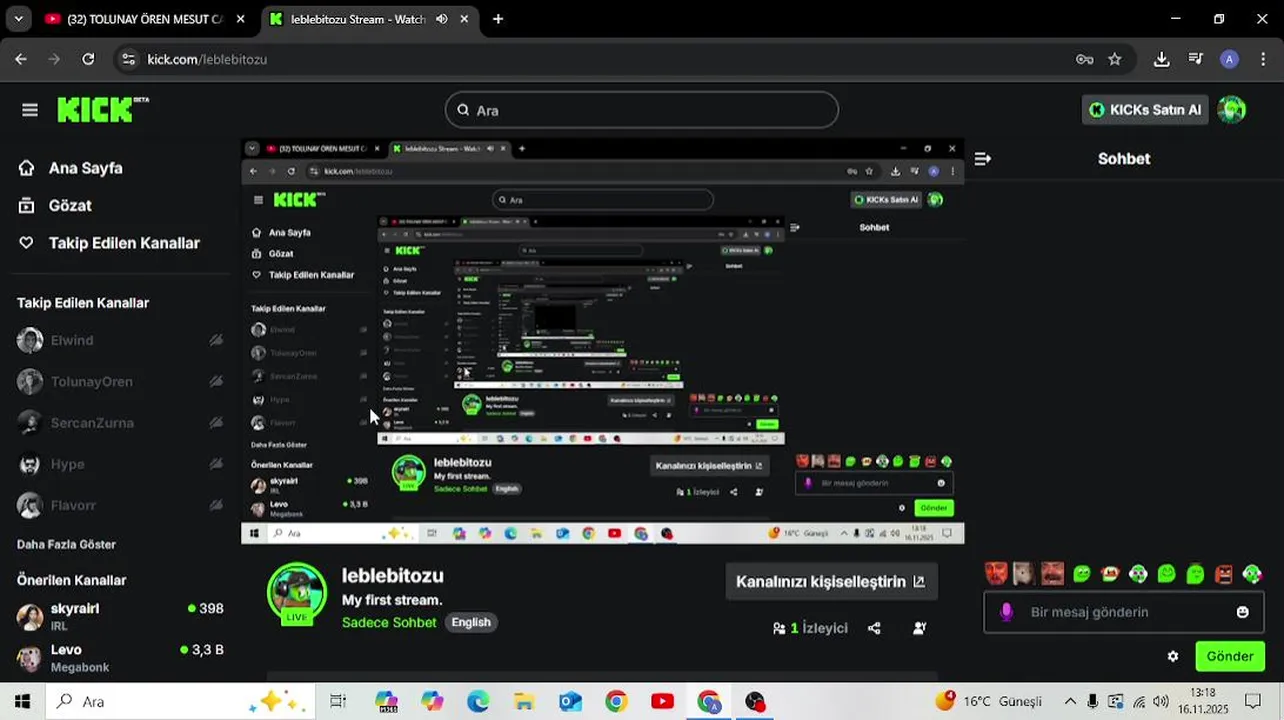The image size is (1284, 720).
Task: Switch to the TOLUNAY ÖREN YouTube tab
Action: tap(145, 19)
